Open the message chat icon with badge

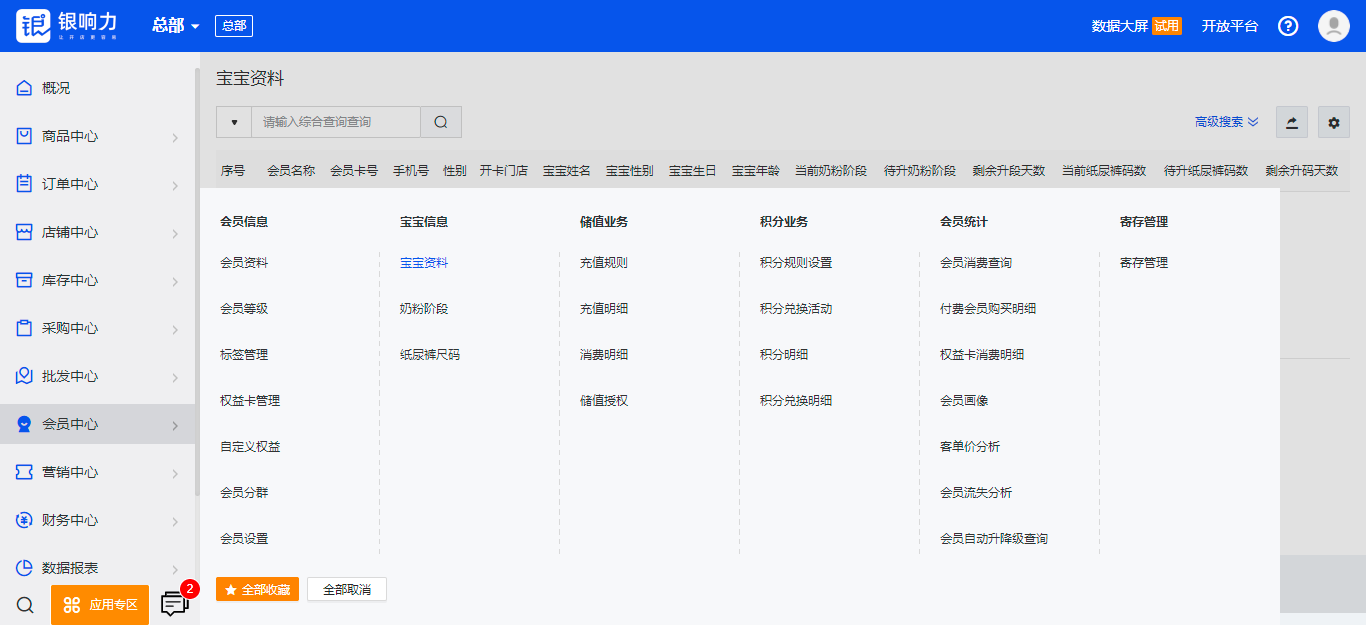[x=175, y=604]
